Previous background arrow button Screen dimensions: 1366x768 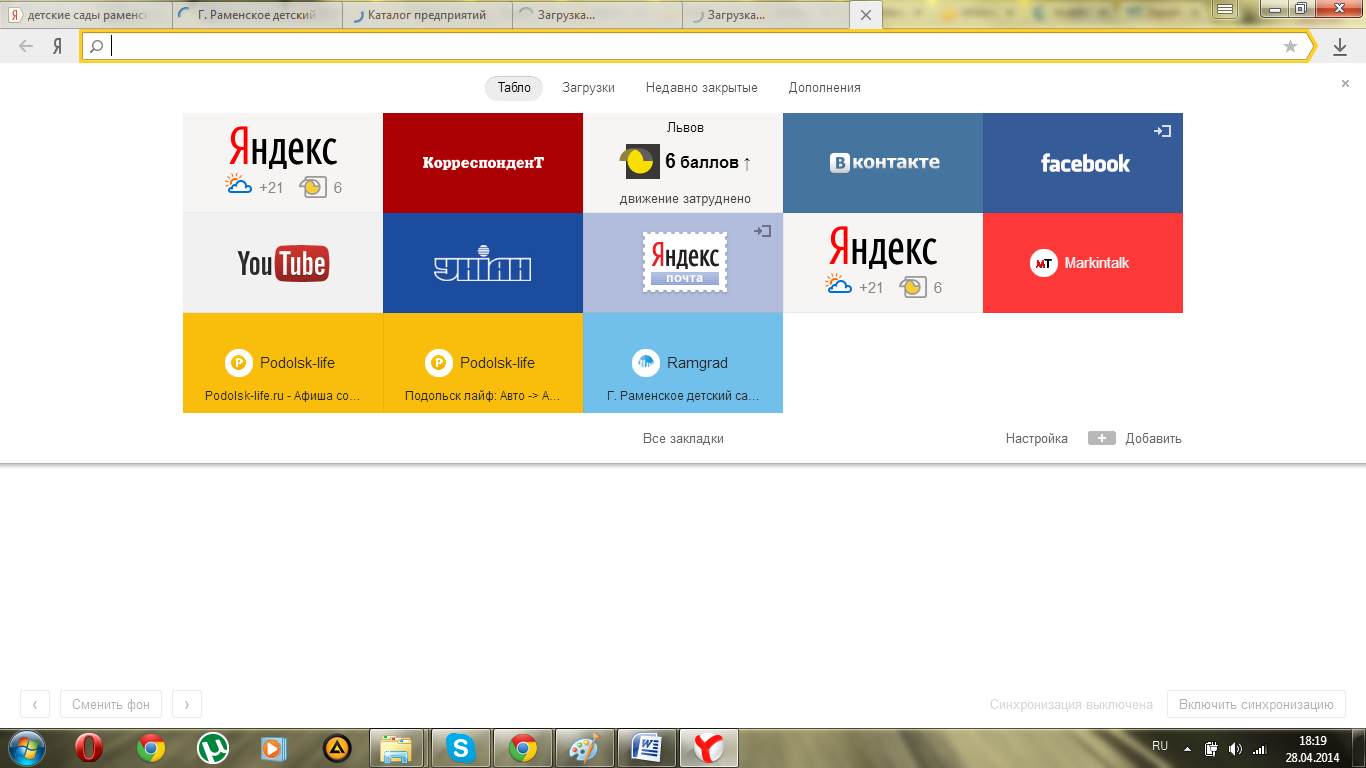coord(35,704)
